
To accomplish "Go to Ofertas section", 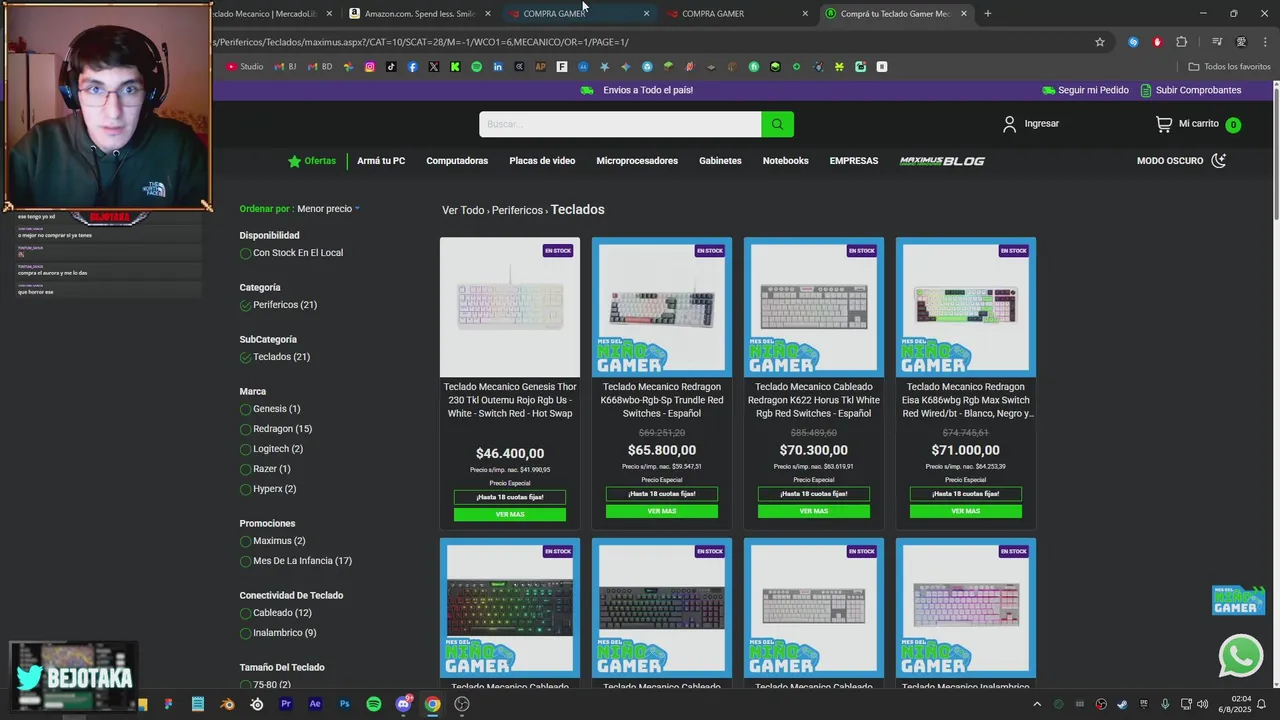I will (x=312, y=161).
